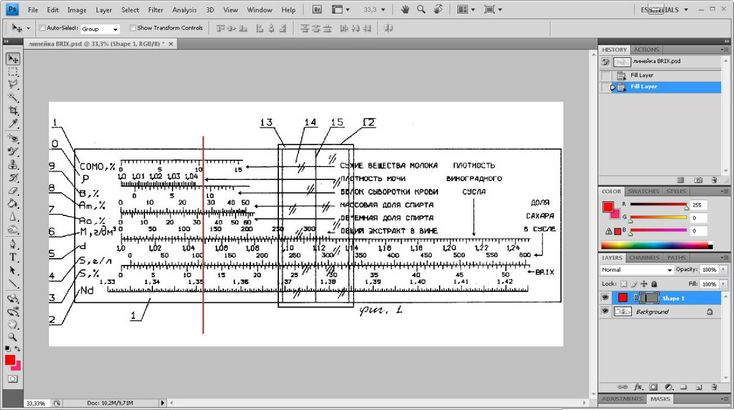Click the red foreground color swatch in toolbox
Screen dimensions: 734x410
click(x=10, y=358)
